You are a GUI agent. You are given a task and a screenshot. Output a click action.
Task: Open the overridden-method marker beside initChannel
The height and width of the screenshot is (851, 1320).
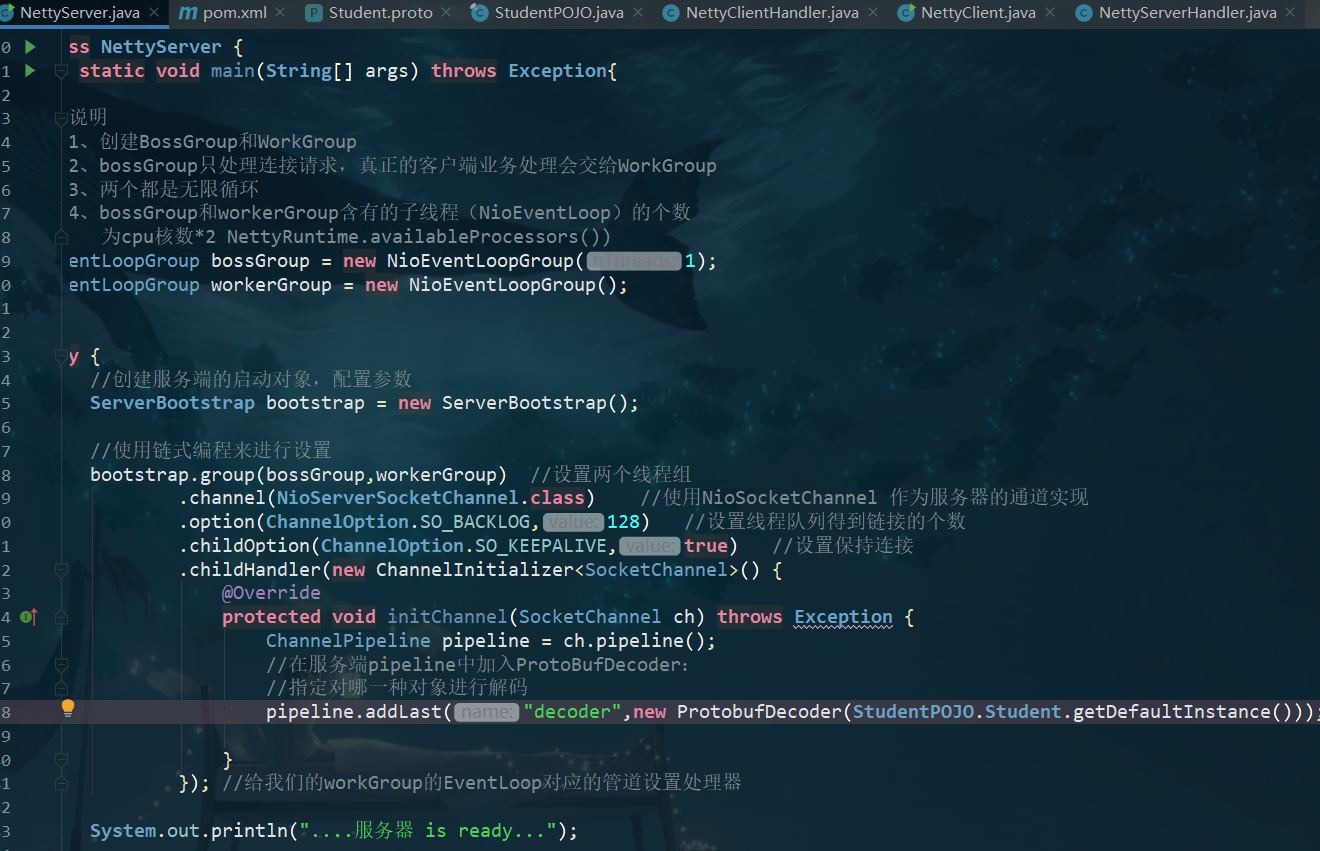tap(28, 617)
